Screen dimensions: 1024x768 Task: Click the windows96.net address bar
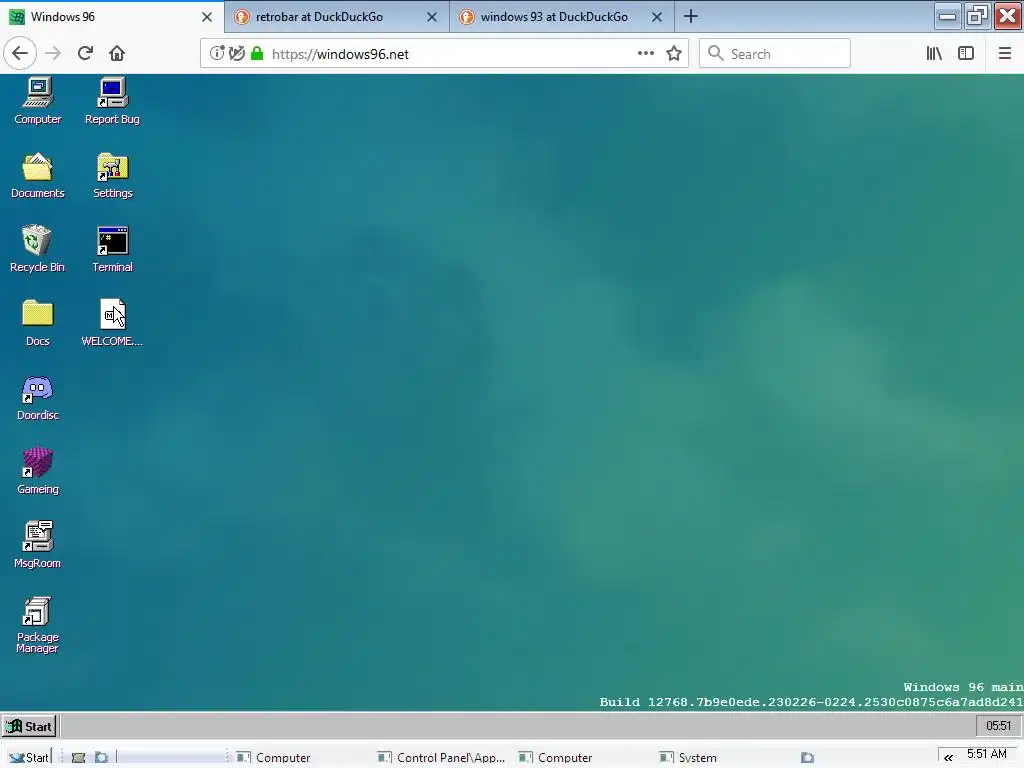444,54
